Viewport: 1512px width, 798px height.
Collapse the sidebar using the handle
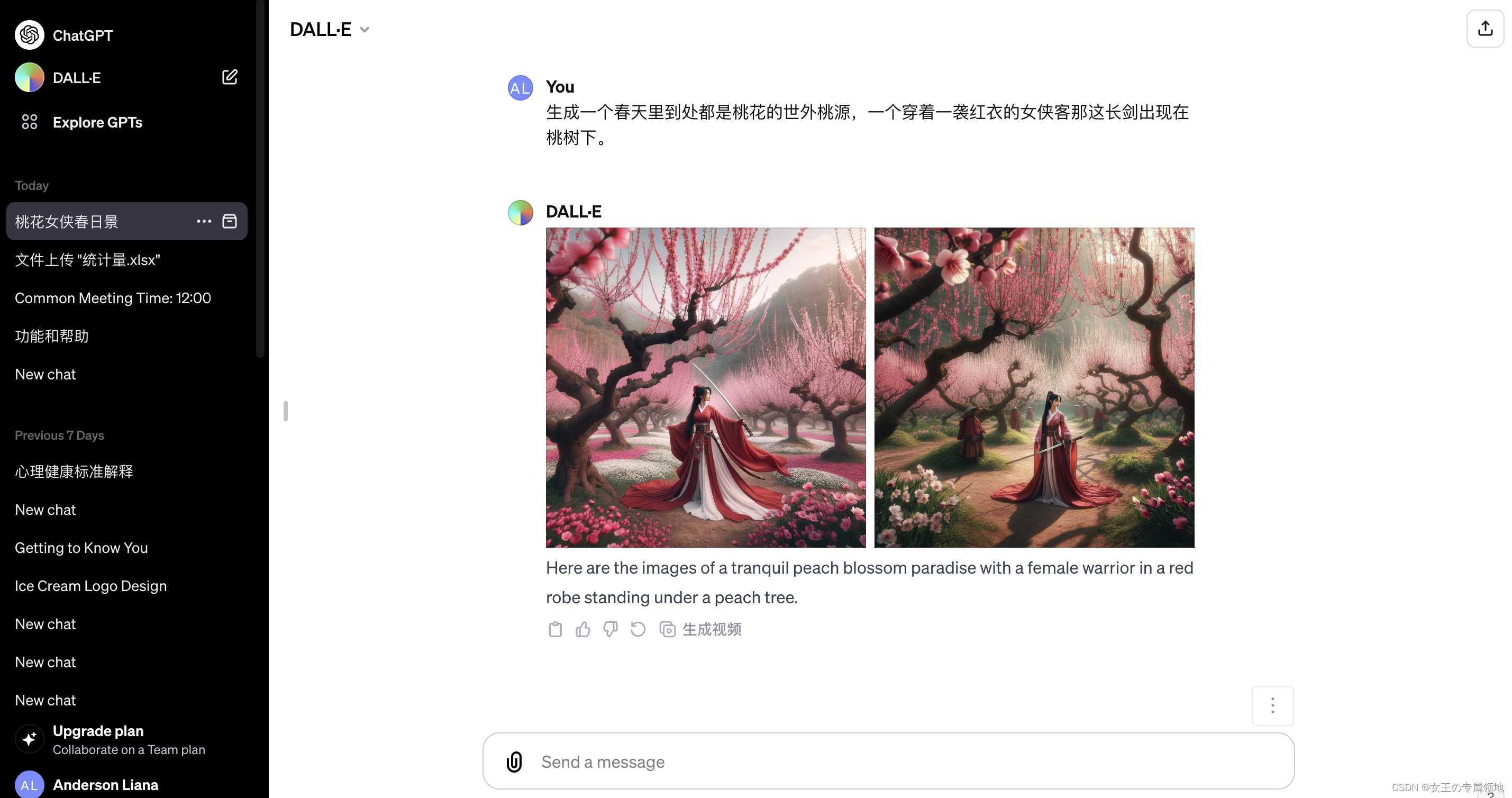click(285, 411)
